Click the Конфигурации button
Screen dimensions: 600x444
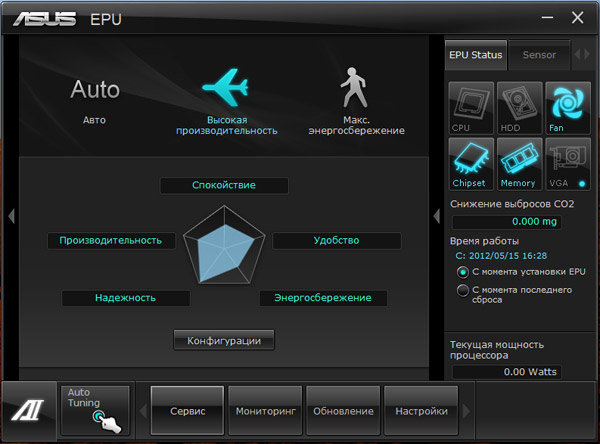pyautogui.click(x=224, y=340)
